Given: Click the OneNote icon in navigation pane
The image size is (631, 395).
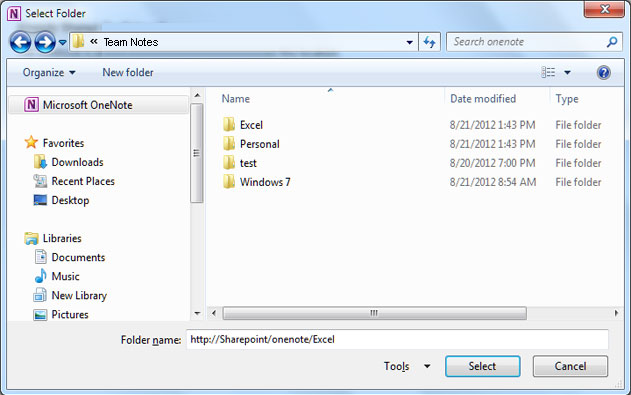Looking at the screenshot, I should click(31, 105).
